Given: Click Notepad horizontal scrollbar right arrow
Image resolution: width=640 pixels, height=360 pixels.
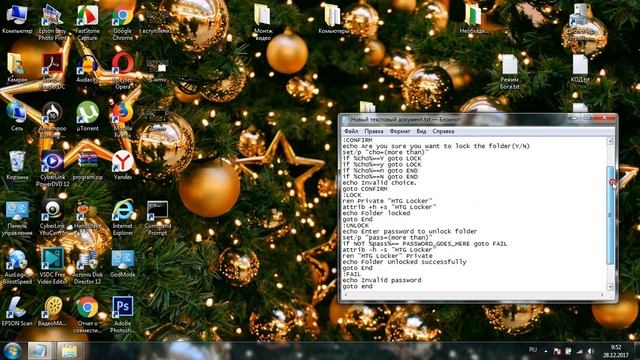Looking at the screenshot, I should (x=602, y=294).
